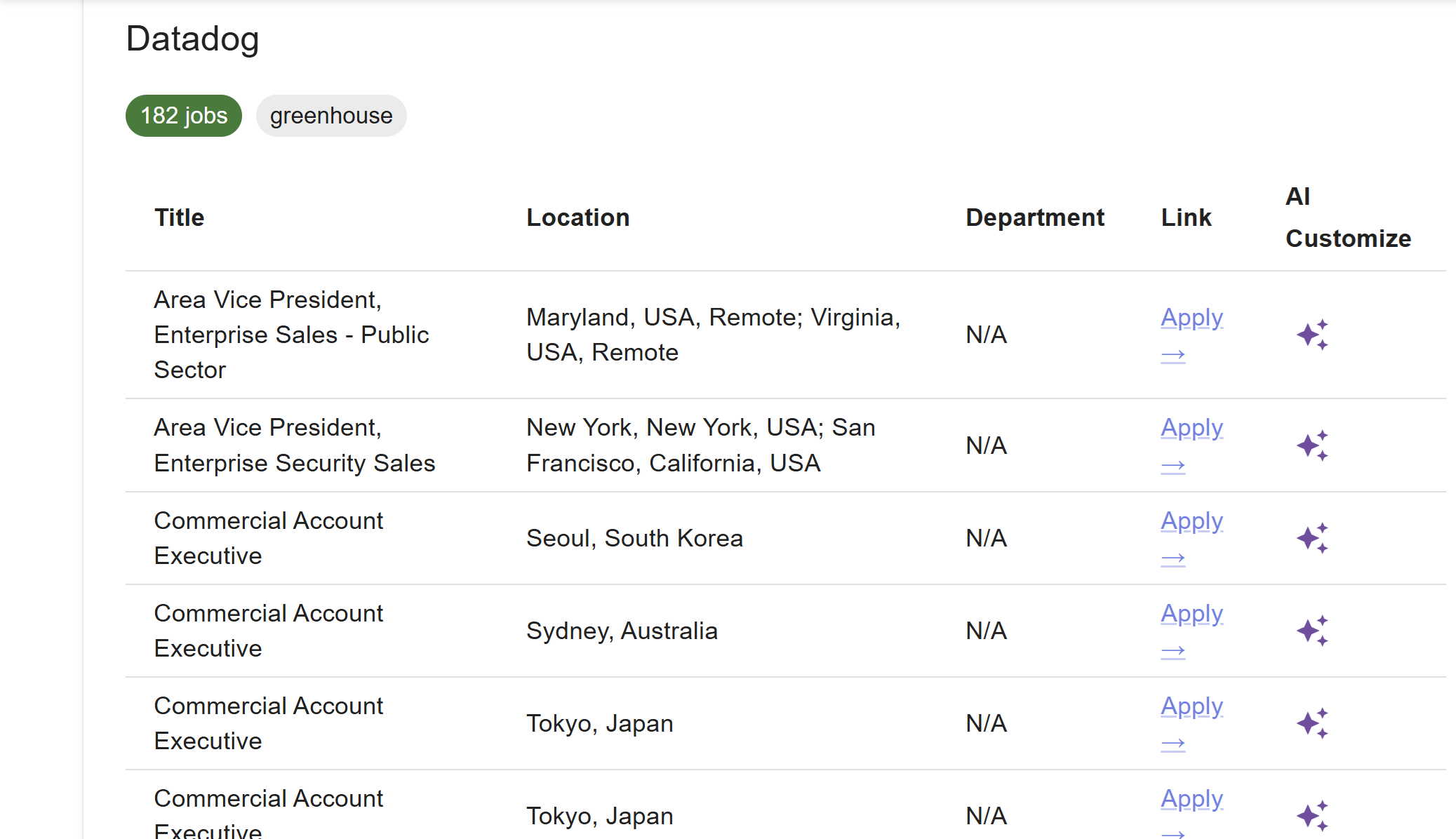The image size is (1456, 839).
Task: Open Apply link for Public Sector role
Action: [1191, 318]
